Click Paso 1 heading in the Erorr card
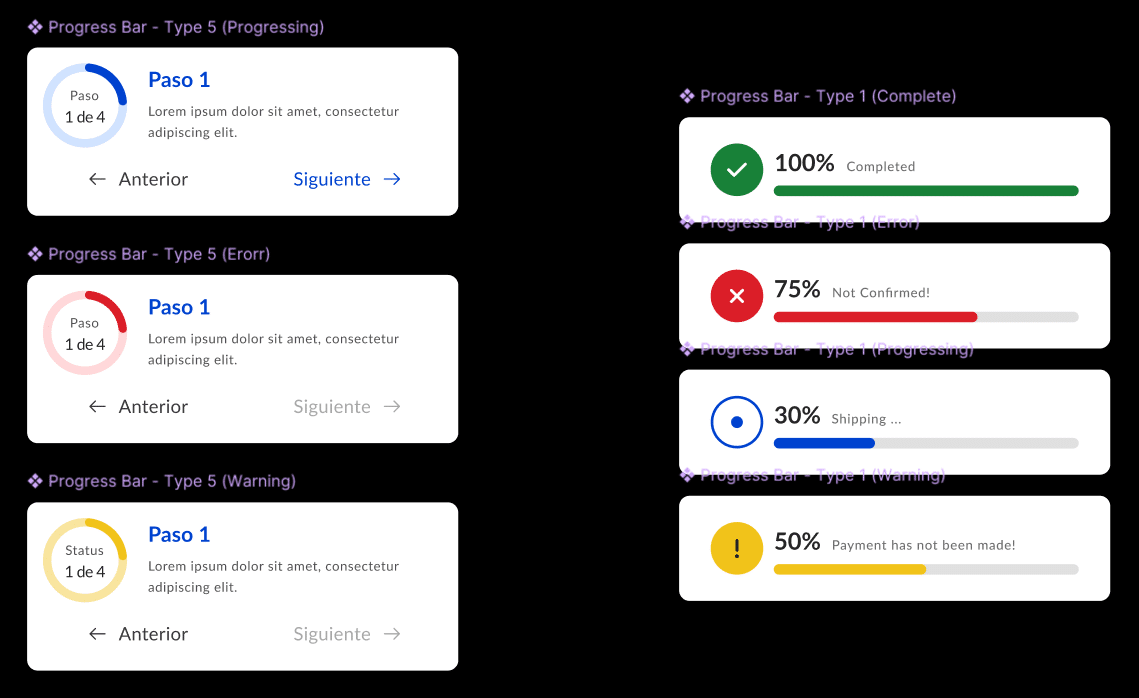The image size is (1139, 698). (179, 307)
